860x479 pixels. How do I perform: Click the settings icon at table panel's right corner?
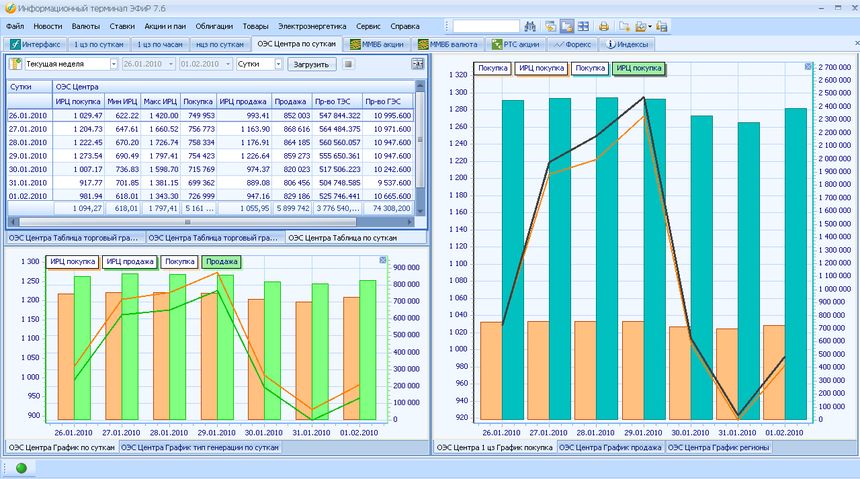click(418, 64)
